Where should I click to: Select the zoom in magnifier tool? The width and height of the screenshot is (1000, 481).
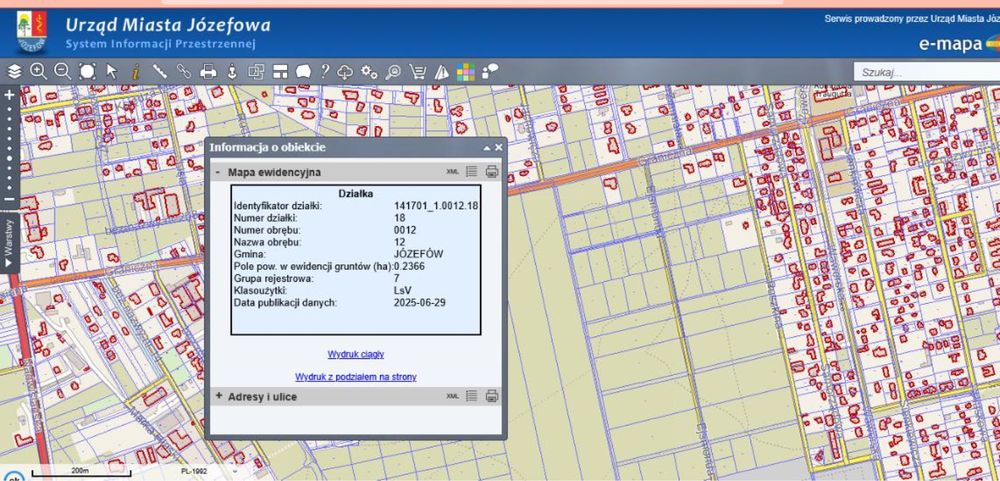point(38,71)
